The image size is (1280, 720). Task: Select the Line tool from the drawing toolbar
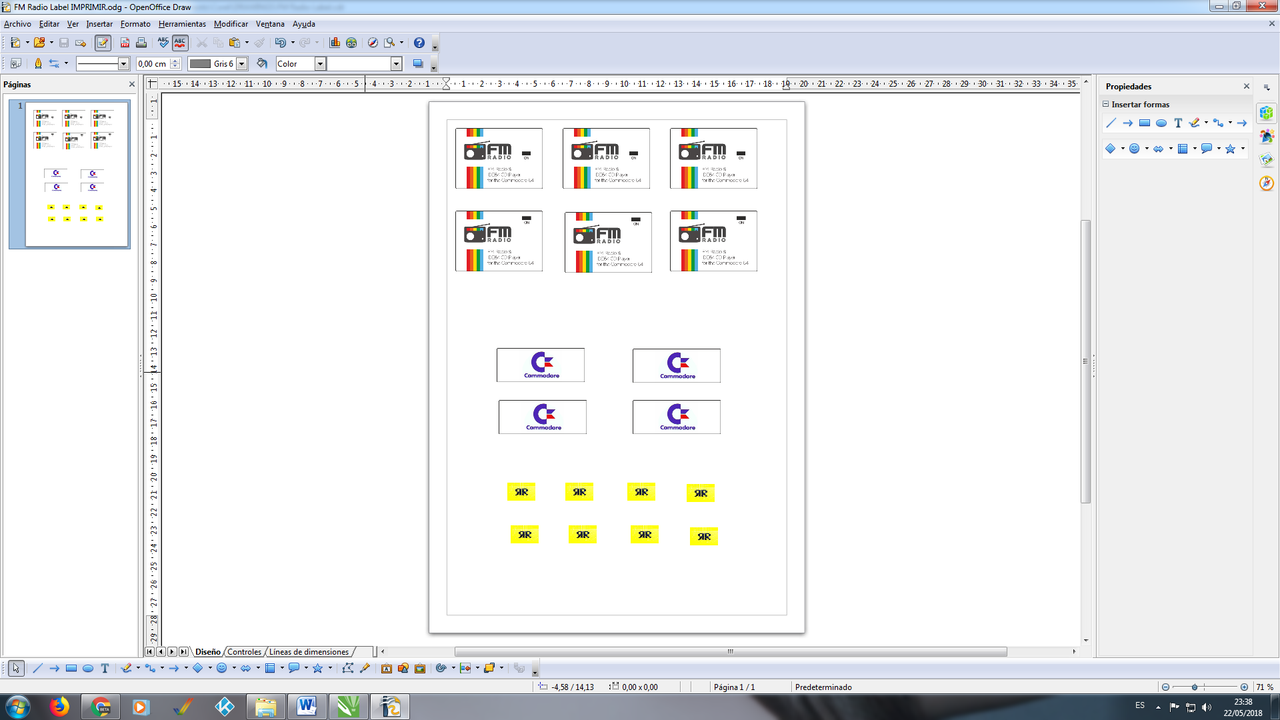tap(38, 668)
